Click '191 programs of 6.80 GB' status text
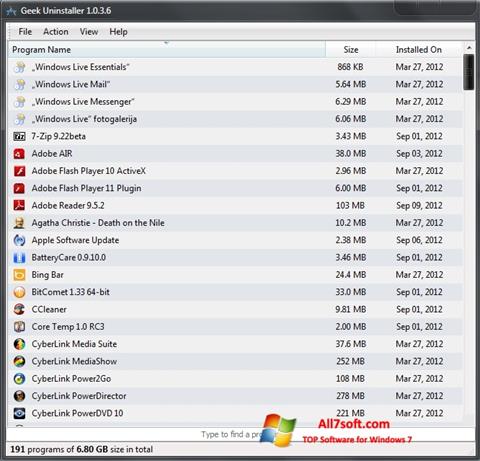Screen dimensions: 480x461 [x=82, y=450]
